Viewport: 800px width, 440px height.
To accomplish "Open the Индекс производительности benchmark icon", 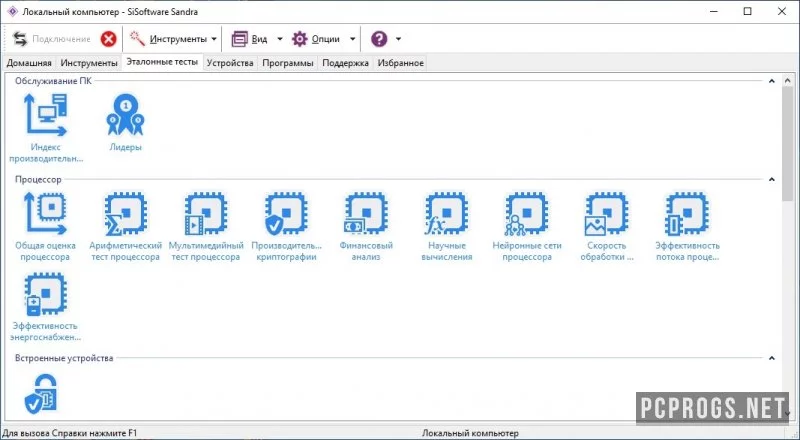I will (x=45, y=115).
